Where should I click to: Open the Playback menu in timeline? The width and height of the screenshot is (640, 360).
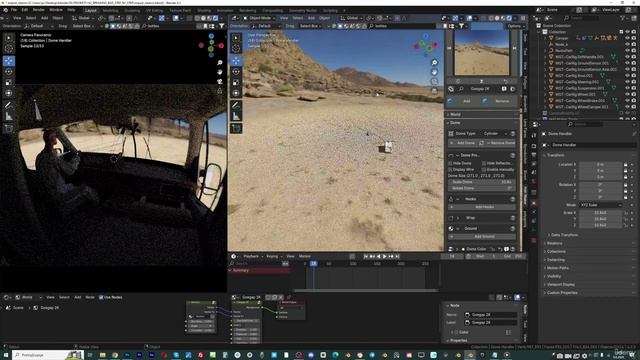[251, 256]
